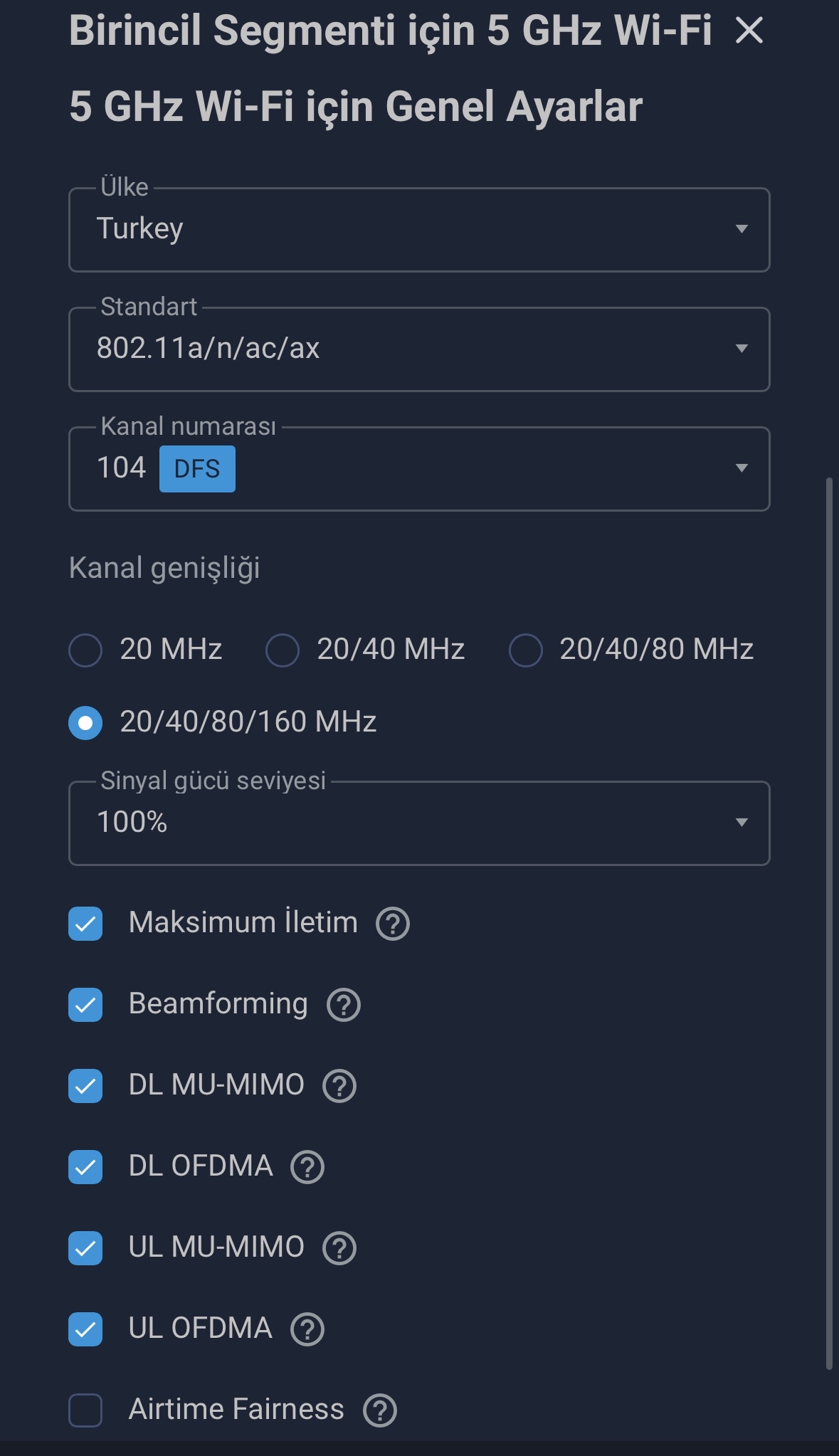Viewport: 839px width, 1456px height.
Task: Open the Kanal numarası dropdown
Action: [x=419, y=468]
